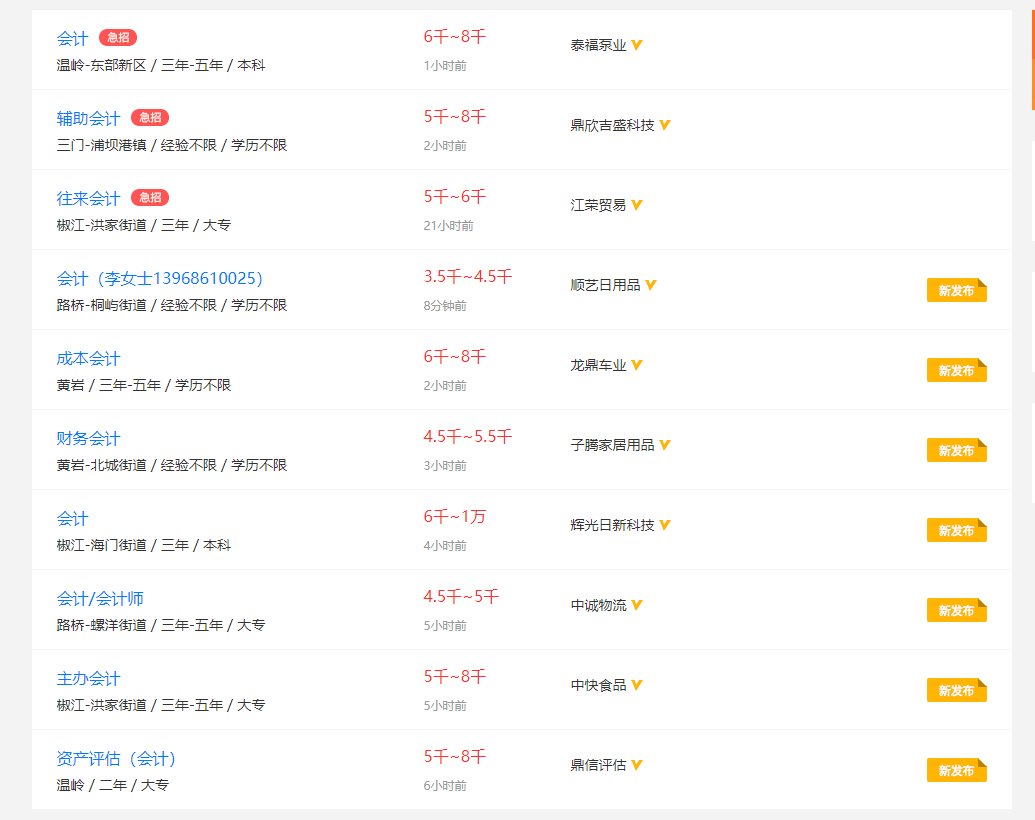Click the 急招 badge next to 会计
This screenshot has width=1035, height=820.
pos(118,38)
